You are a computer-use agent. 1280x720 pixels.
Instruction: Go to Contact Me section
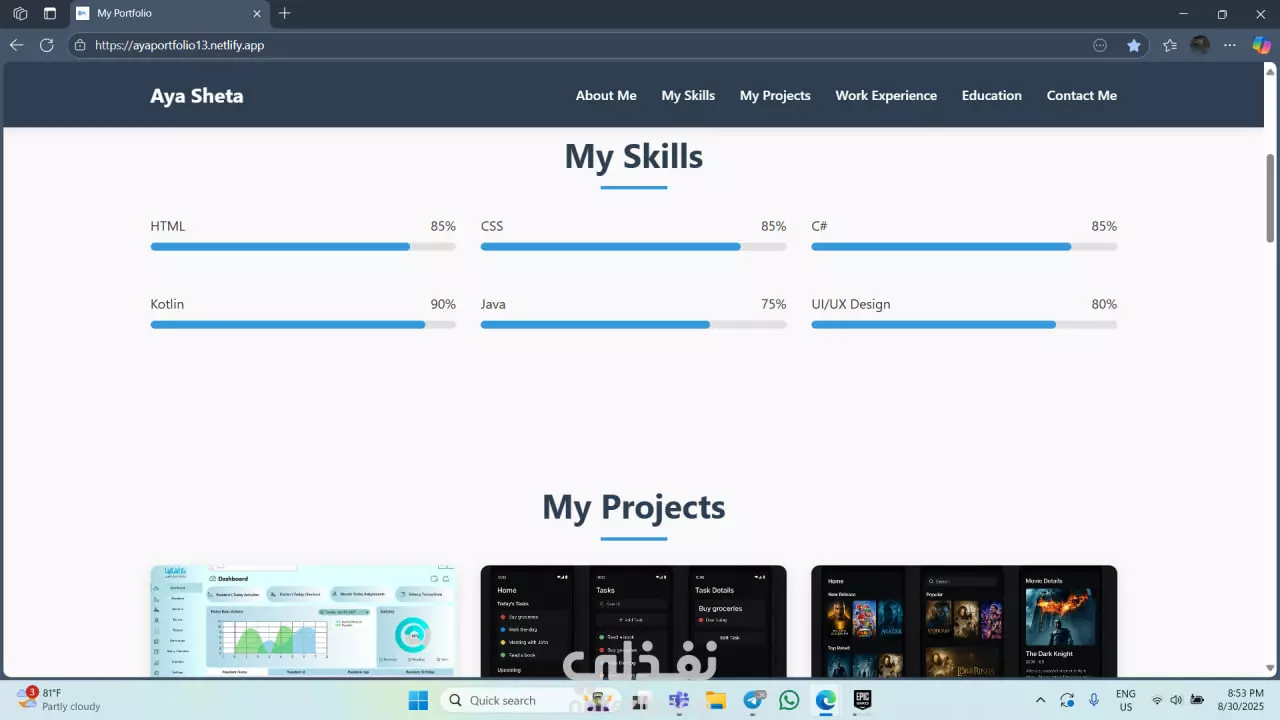pyautogui.click(x=1082, y=96)
